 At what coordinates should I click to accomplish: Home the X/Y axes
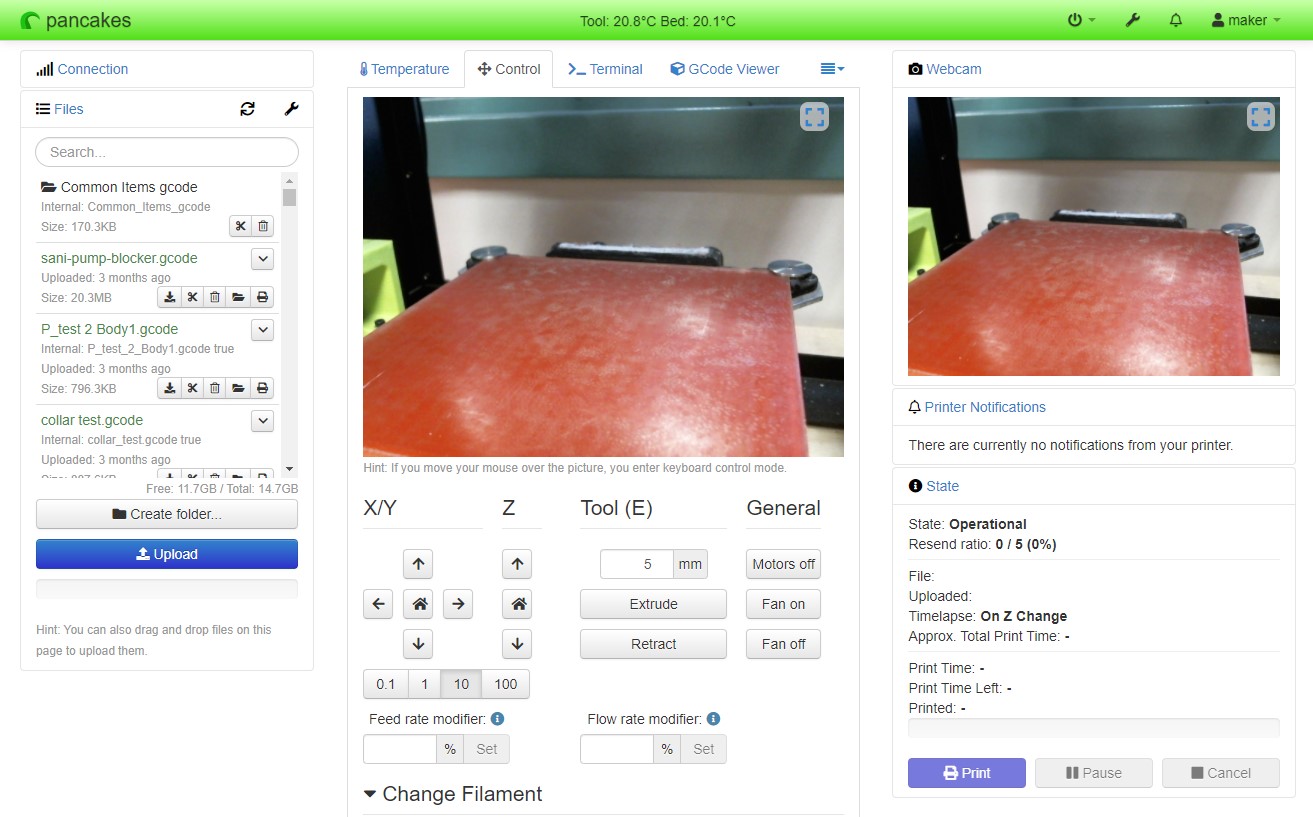[x=418, y=603]
